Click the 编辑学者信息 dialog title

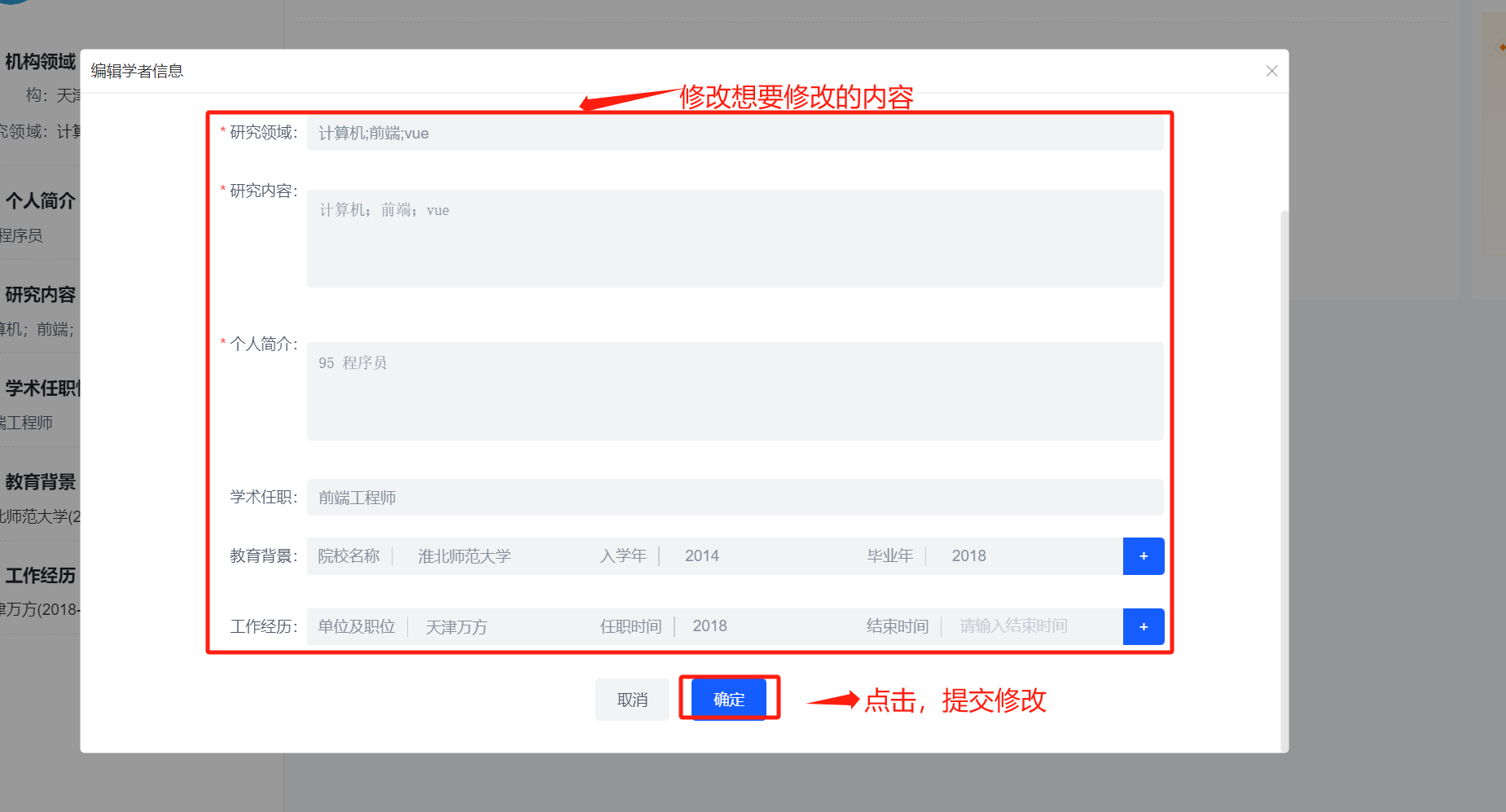137,72
